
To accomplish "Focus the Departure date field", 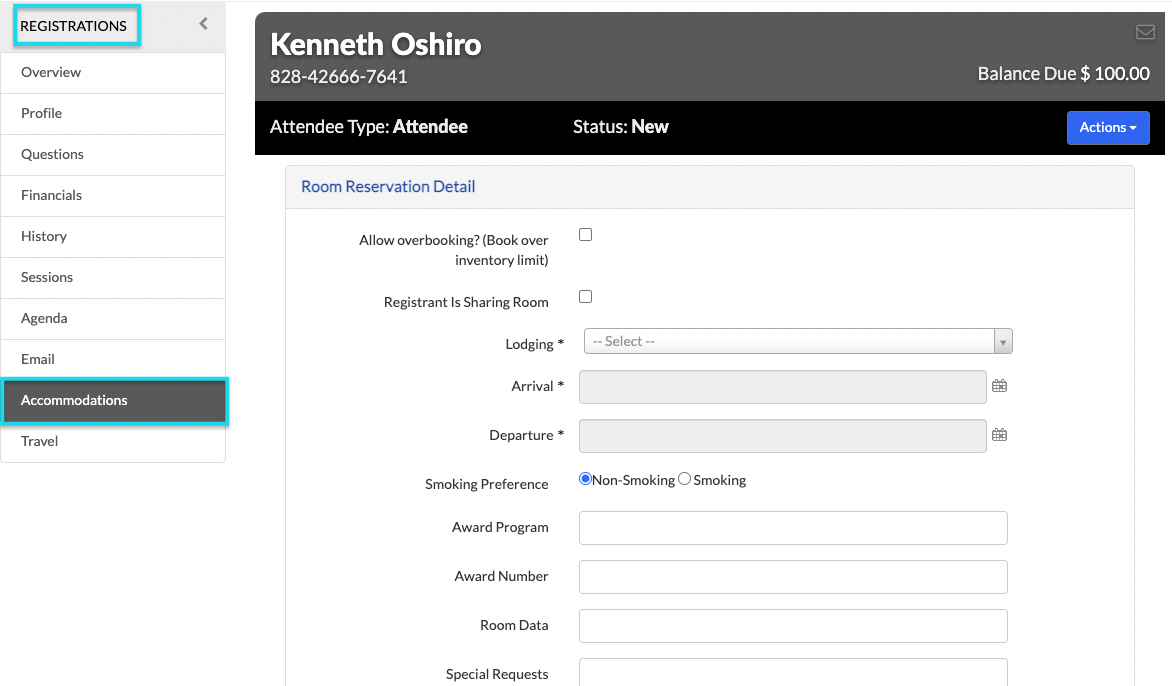I will [783, 436].
